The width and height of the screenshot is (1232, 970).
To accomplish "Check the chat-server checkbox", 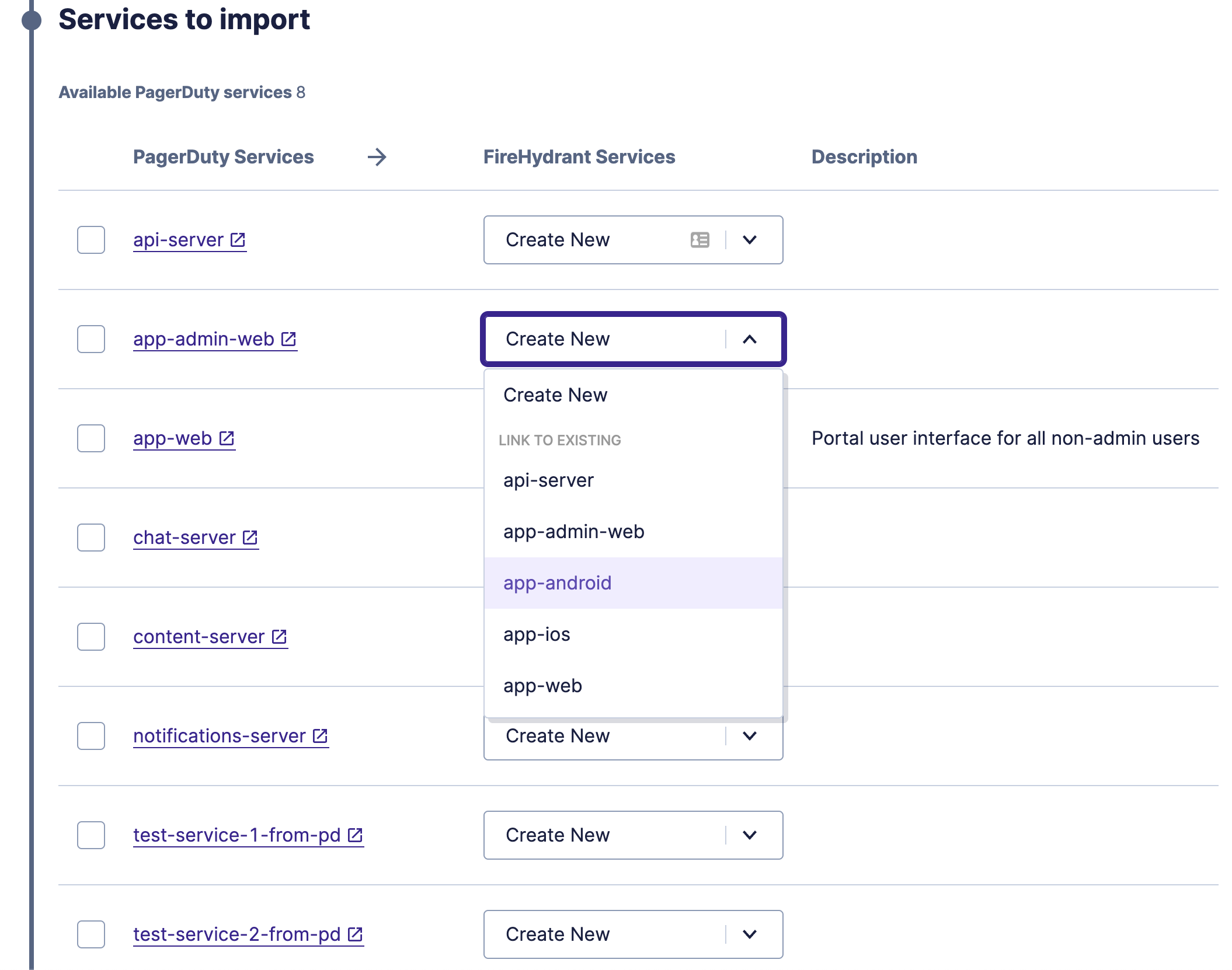I will tap(91, 538).
